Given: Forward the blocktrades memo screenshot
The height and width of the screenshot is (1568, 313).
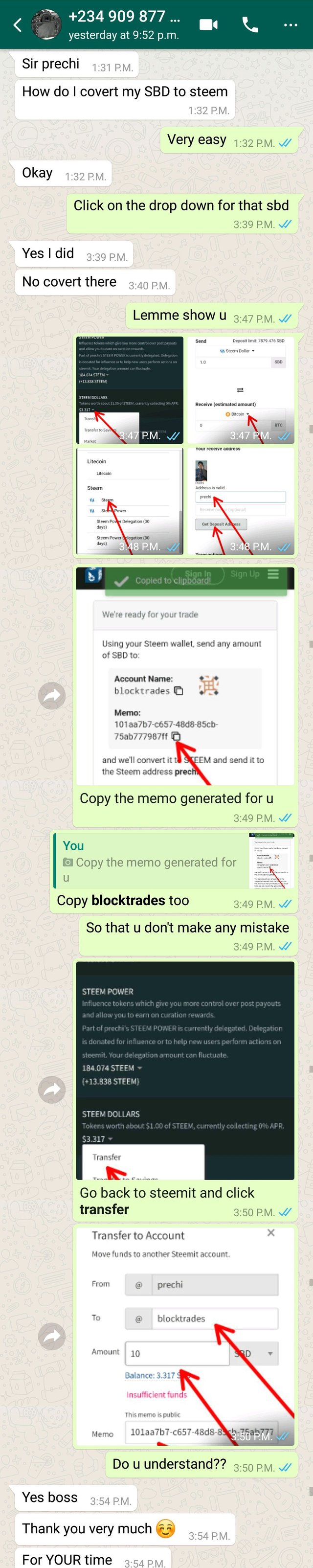Looking at the screenshot, I should (x=52, y=695).
